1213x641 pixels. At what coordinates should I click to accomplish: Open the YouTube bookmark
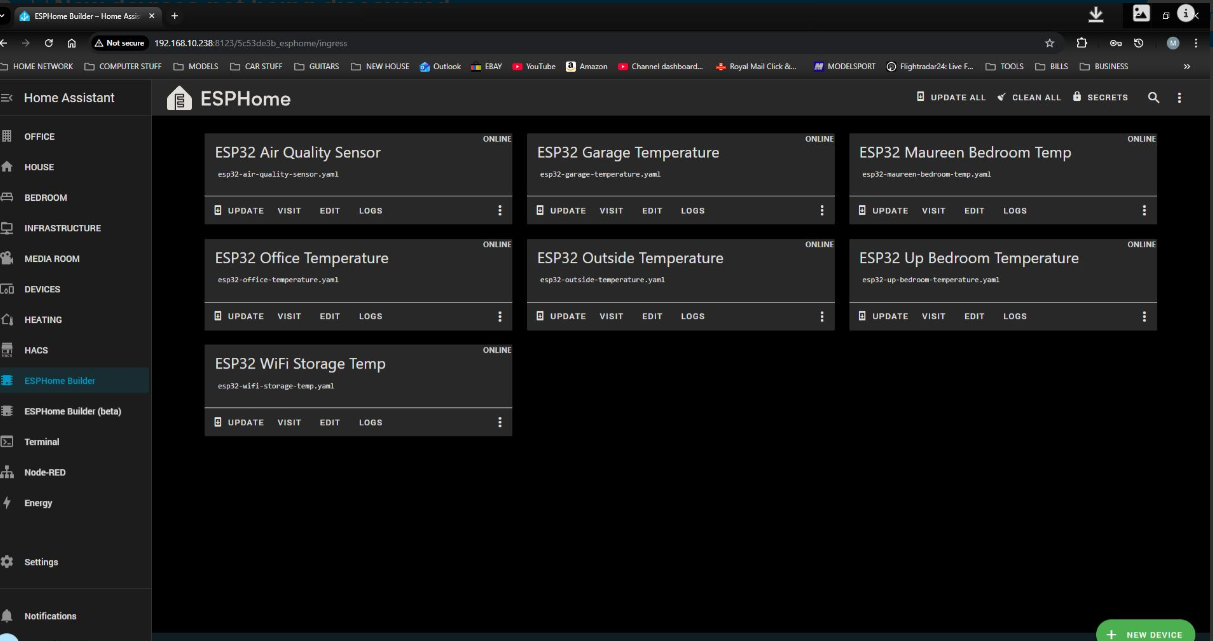coord(534,67)
